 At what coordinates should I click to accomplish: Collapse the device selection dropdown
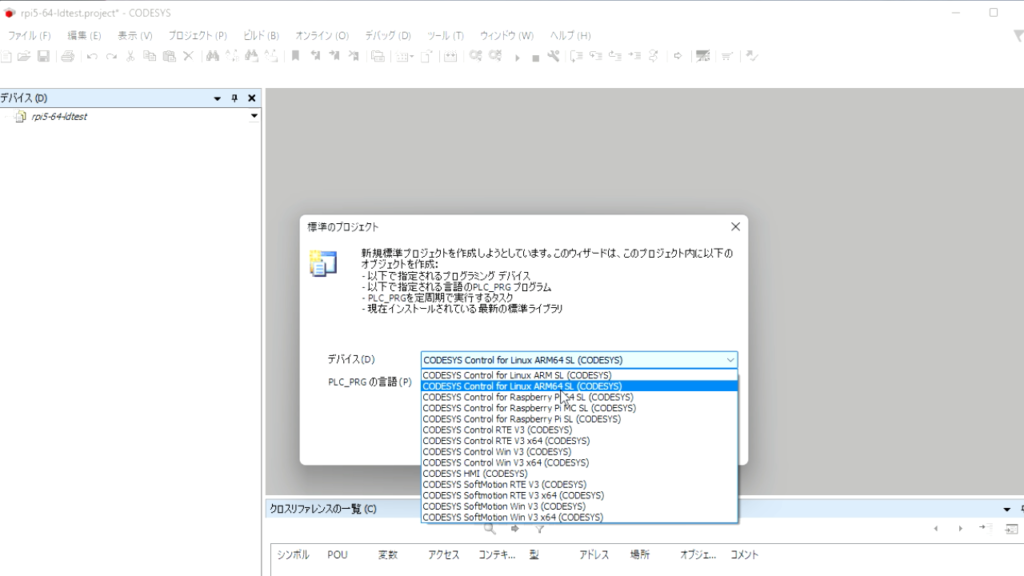(730, 360)
